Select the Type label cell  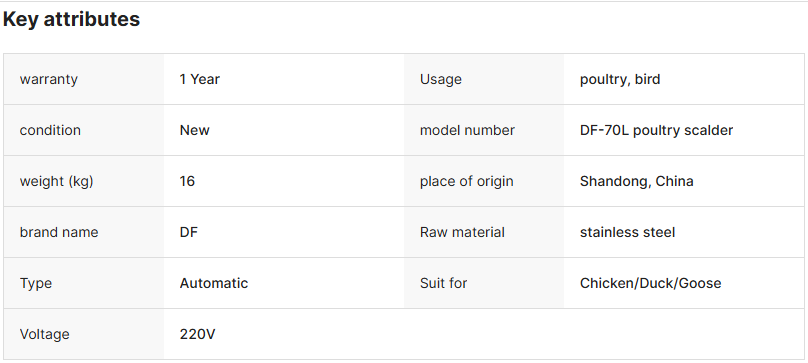84,283
